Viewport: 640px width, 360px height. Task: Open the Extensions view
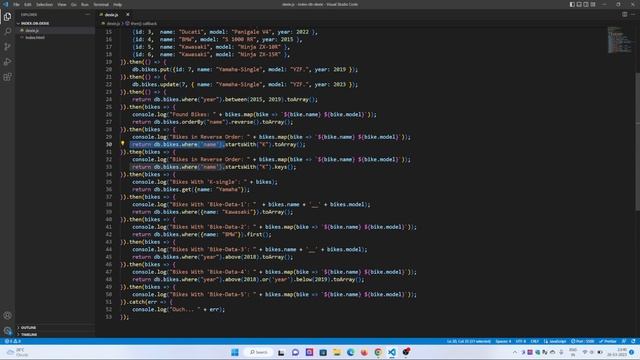pyautogui.click(x=7, y=77)
